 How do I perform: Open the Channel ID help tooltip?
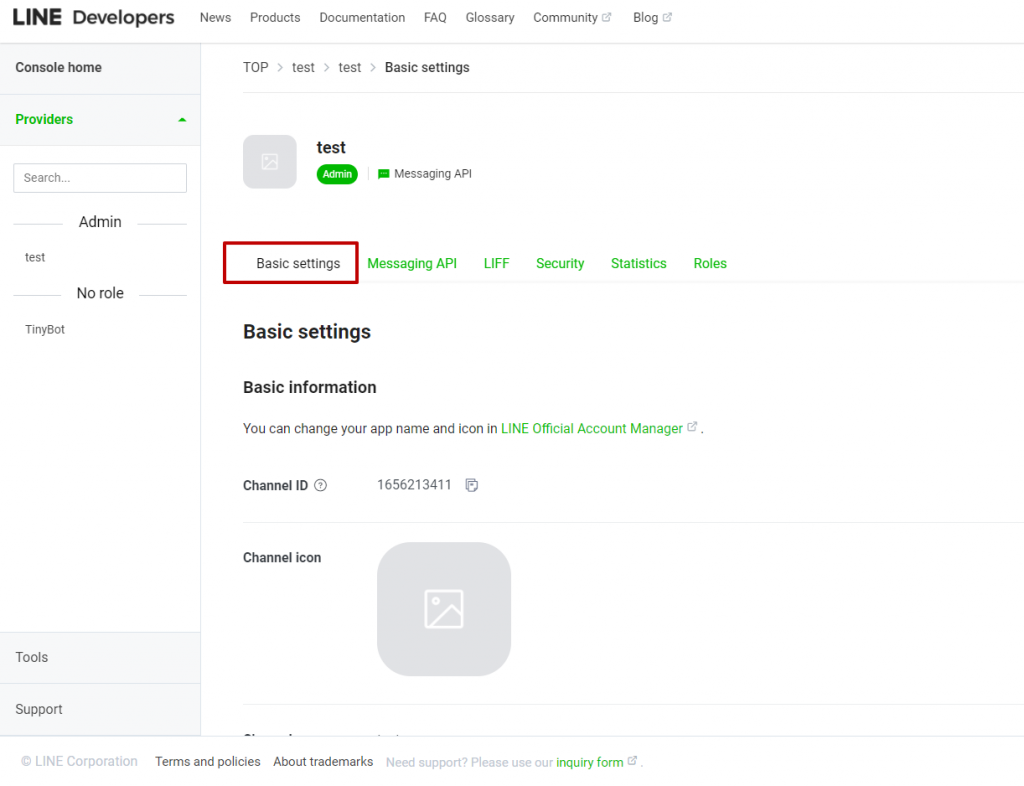pyautogui.click(x=319, y=485)
